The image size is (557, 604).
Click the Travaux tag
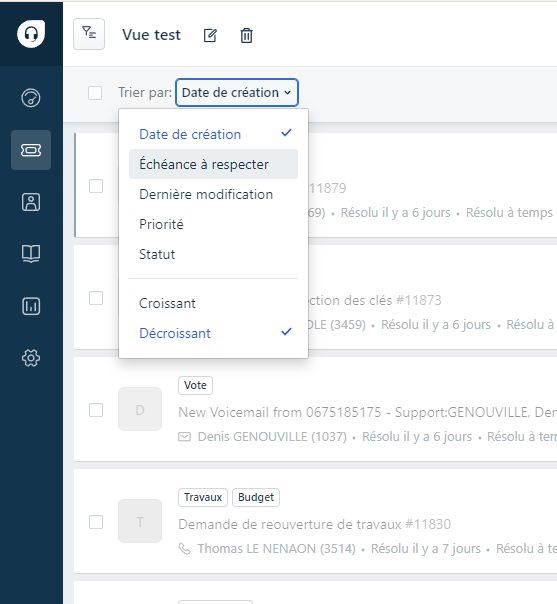point(203,497)
